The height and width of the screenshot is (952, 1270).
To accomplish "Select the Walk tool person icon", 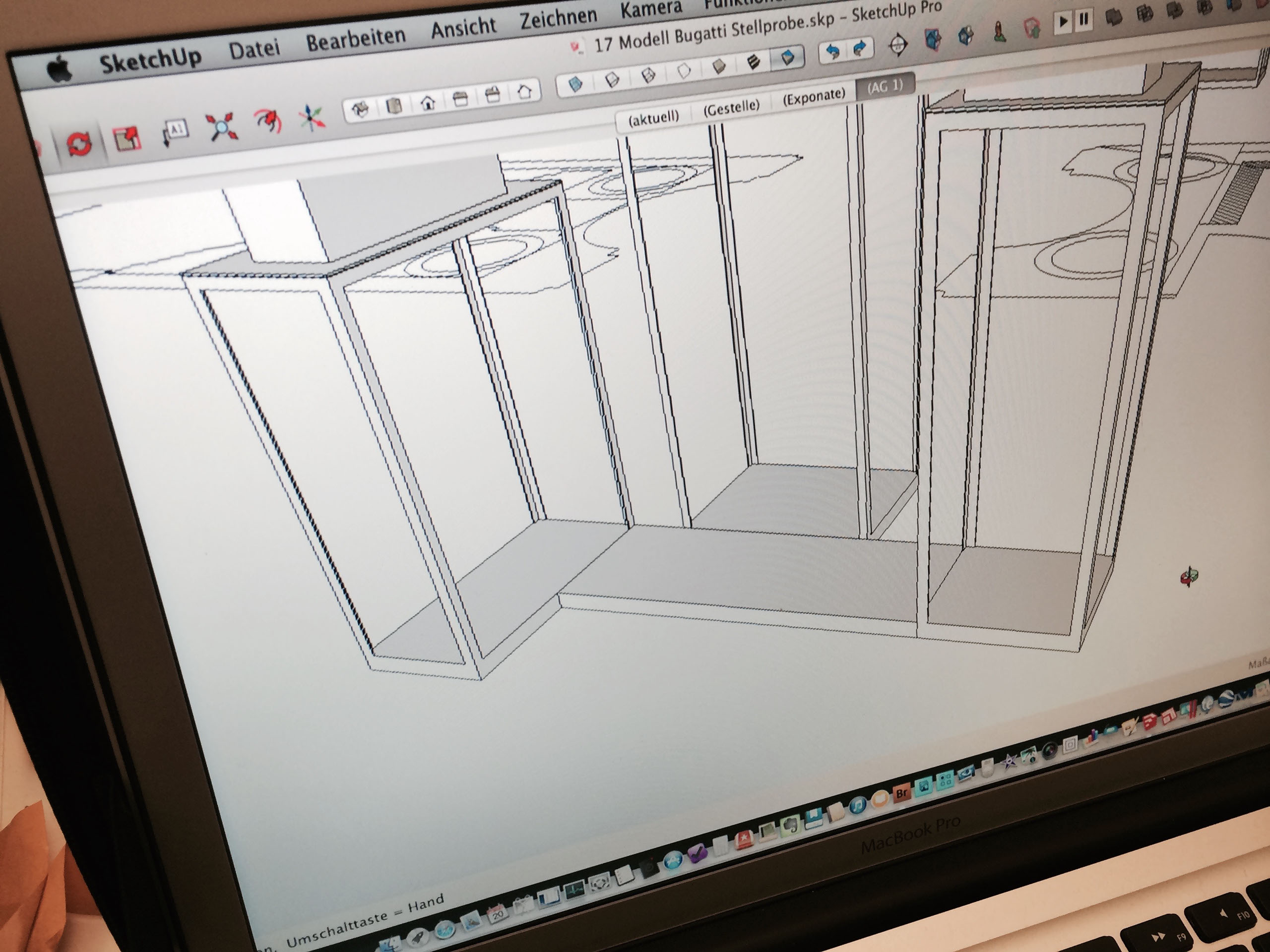I will pyautogui.click(x=1000, y=32).
